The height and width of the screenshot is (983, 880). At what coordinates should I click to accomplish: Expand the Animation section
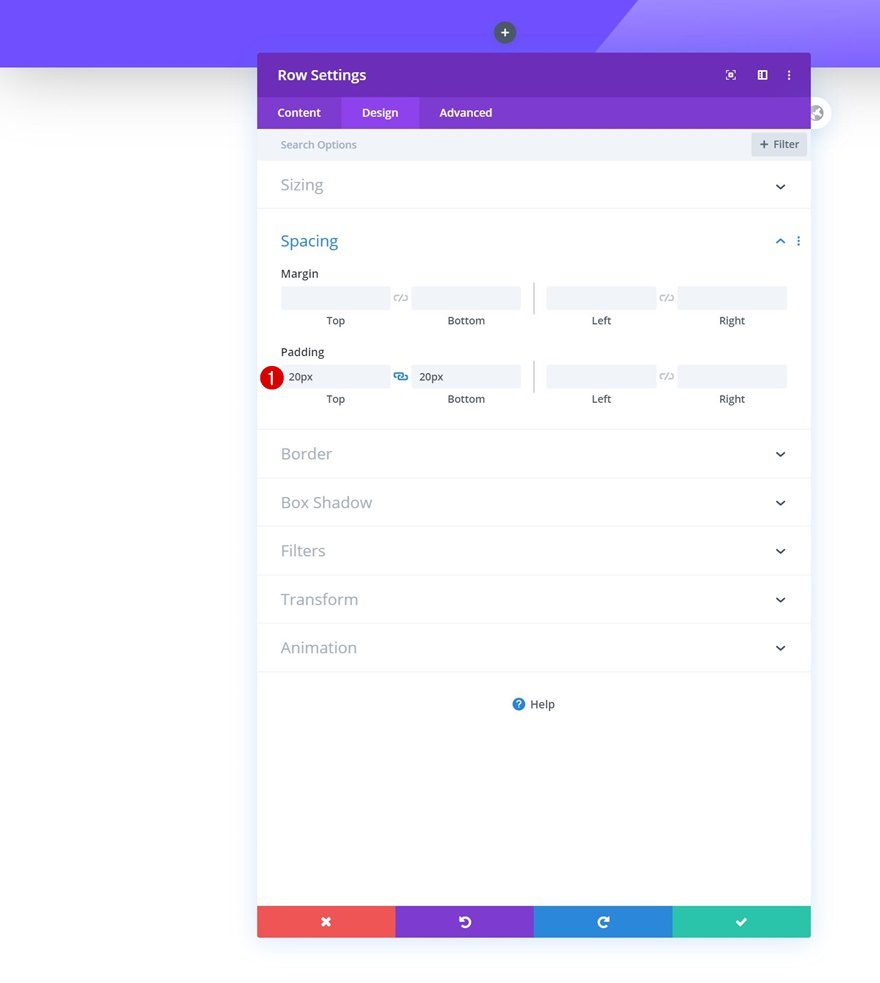point(534,648)
